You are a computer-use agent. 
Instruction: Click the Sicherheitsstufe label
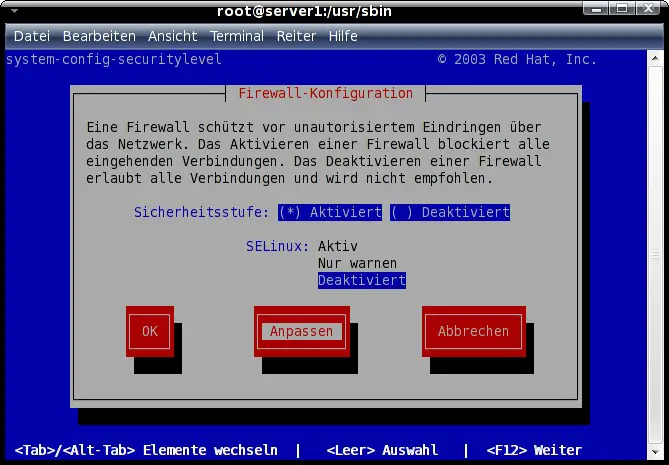pos(201,212)
